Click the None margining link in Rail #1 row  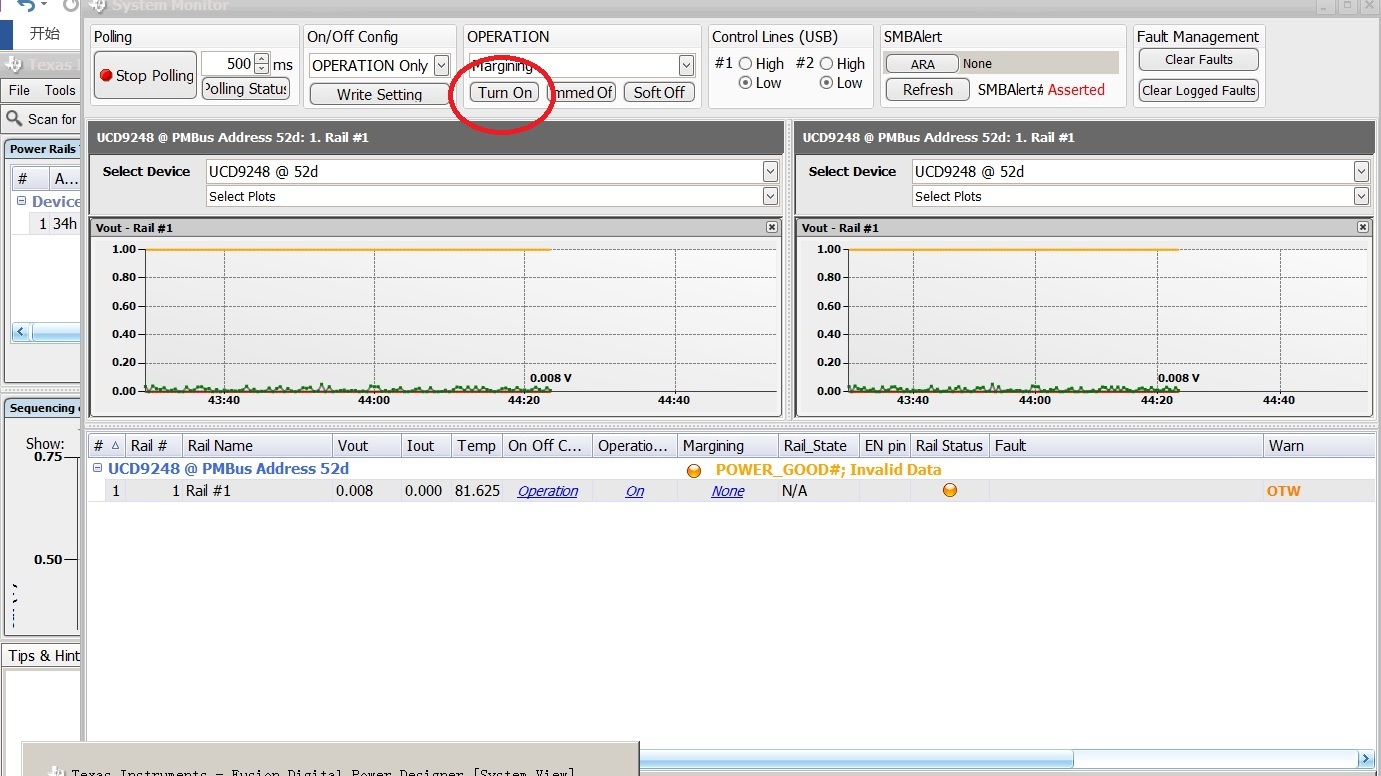pyautogui.click(x=728, y=491)
